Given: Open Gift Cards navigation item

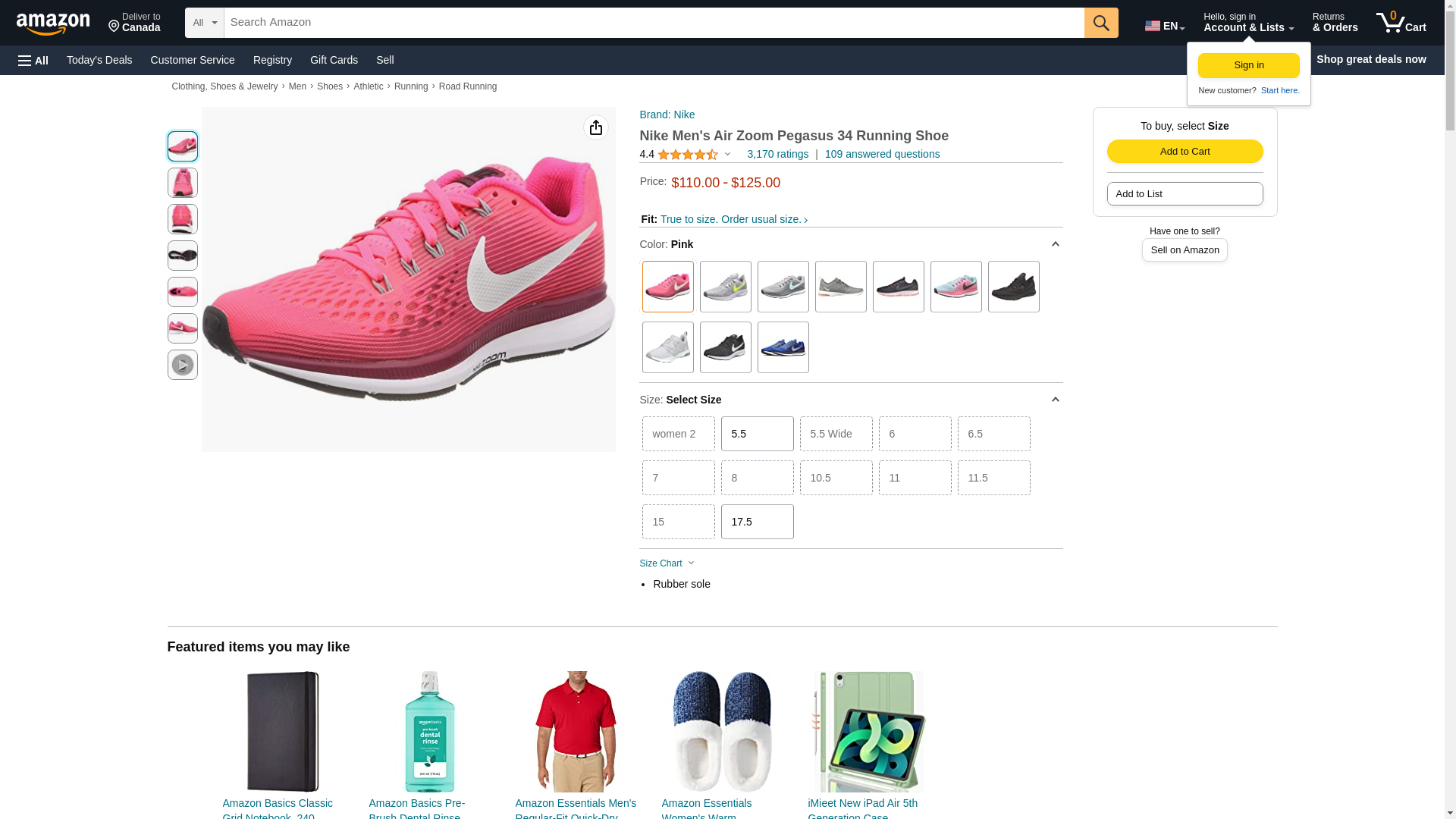Looking at the screenshot, I should (x=334, y=60).
